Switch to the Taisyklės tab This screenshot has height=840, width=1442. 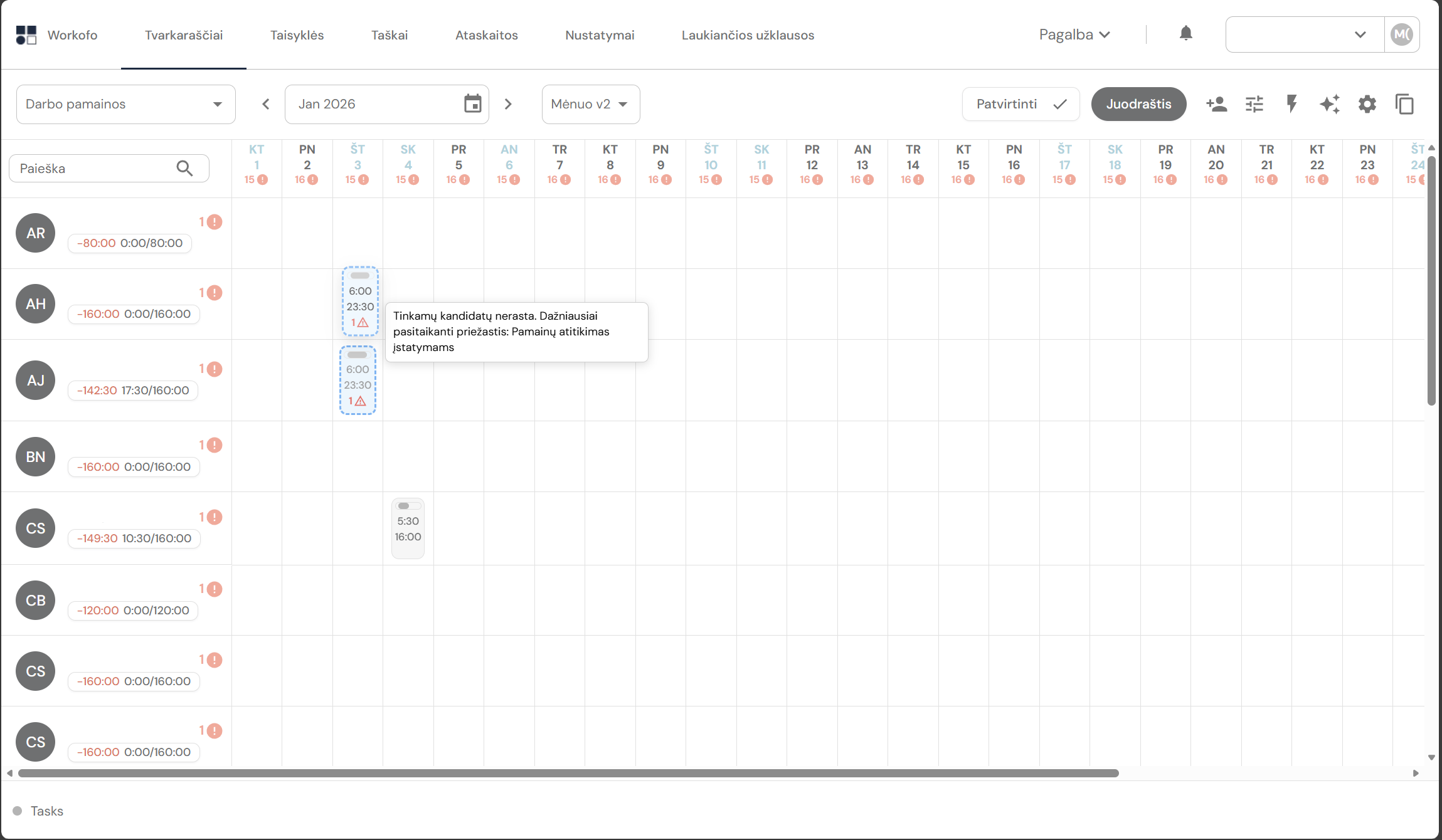pos(297,35)
